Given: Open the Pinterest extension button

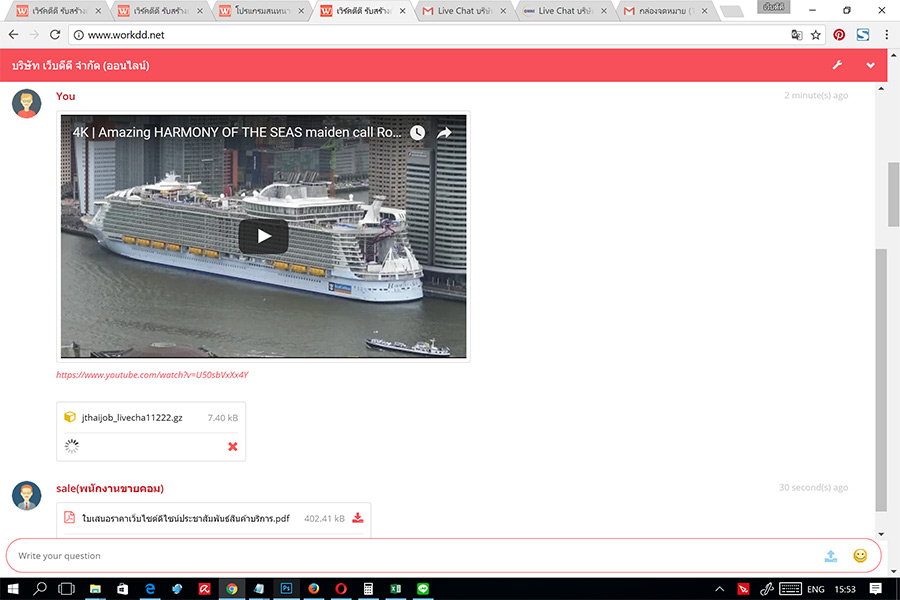Looking at the screenshot, I should 839,35.
